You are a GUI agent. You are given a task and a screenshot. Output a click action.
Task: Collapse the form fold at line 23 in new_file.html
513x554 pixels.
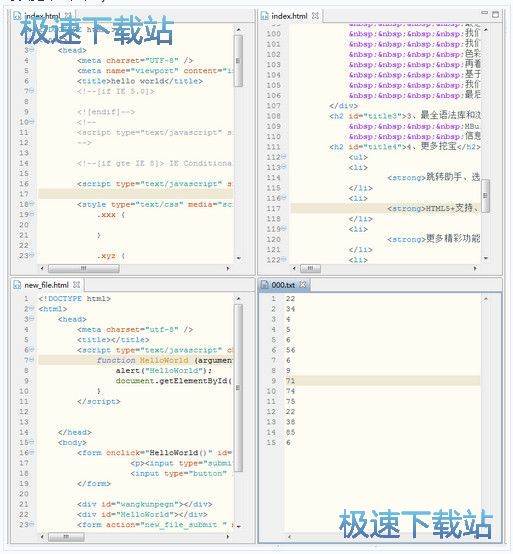coord(32,524)
